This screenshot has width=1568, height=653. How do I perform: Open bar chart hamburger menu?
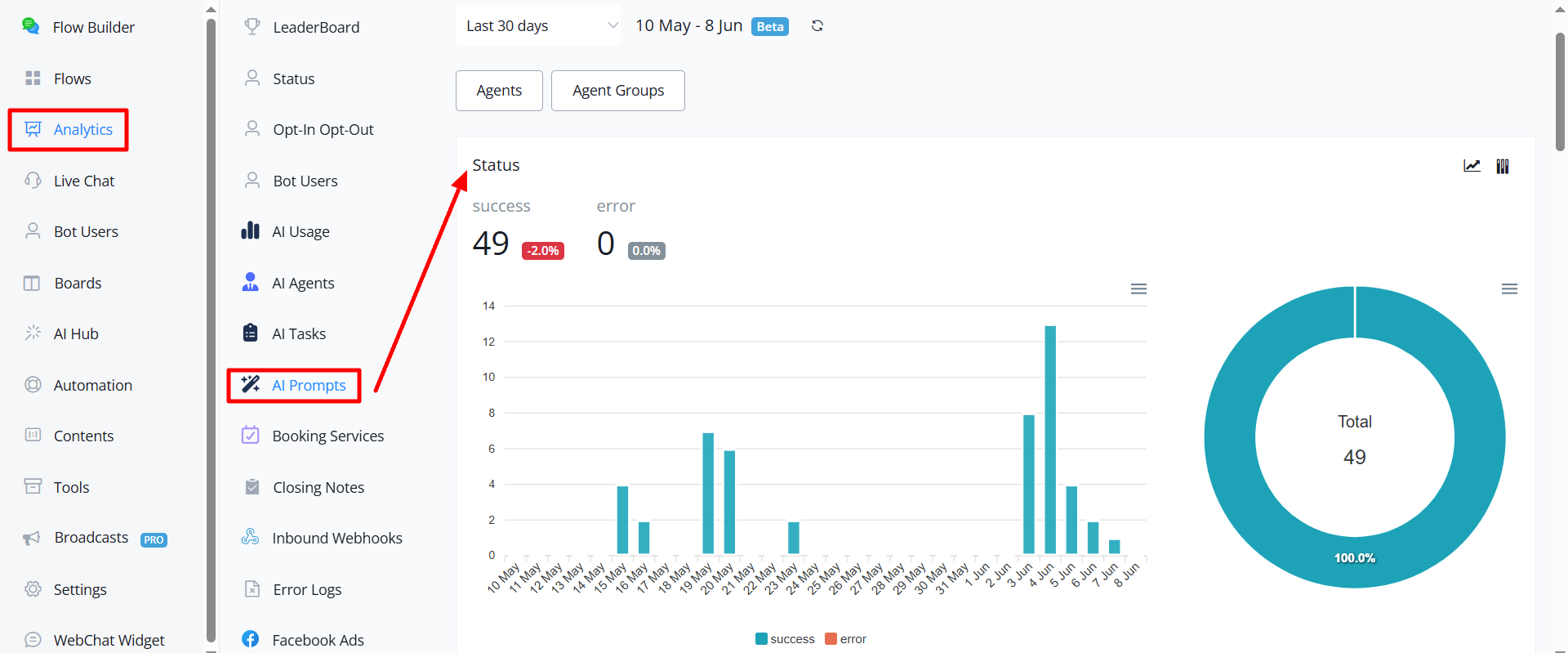point(1138,289)
